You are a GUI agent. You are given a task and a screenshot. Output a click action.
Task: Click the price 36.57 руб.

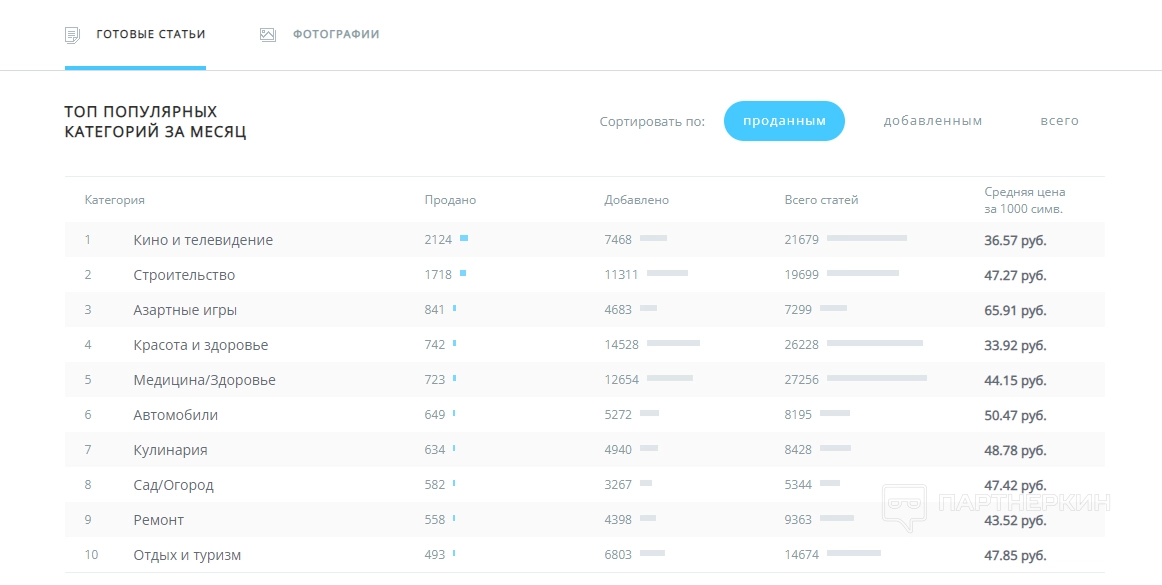tap(1015, 241)
